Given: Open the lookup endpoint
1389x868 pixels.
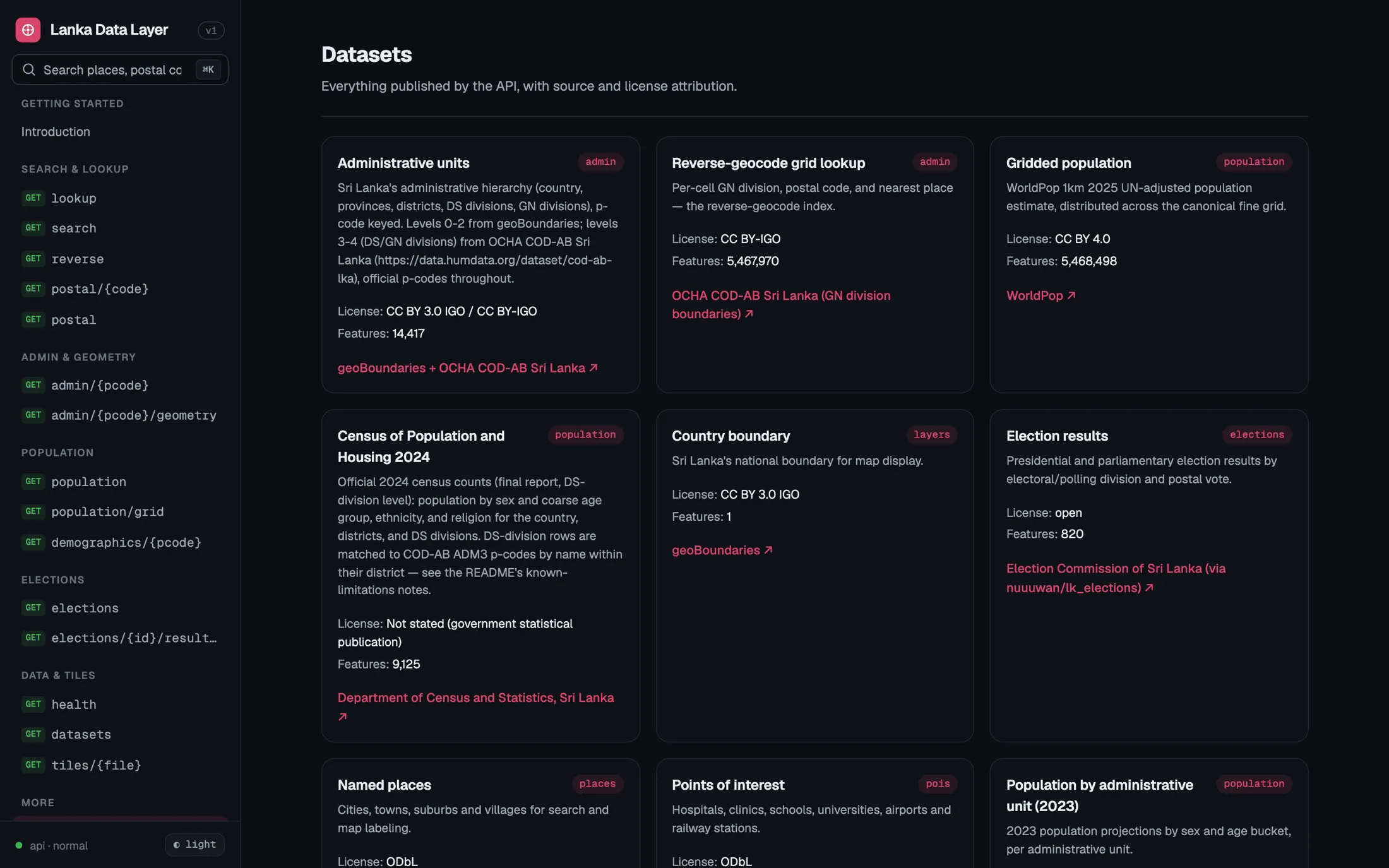Looking at the screenshot, I should pos(120,198).
